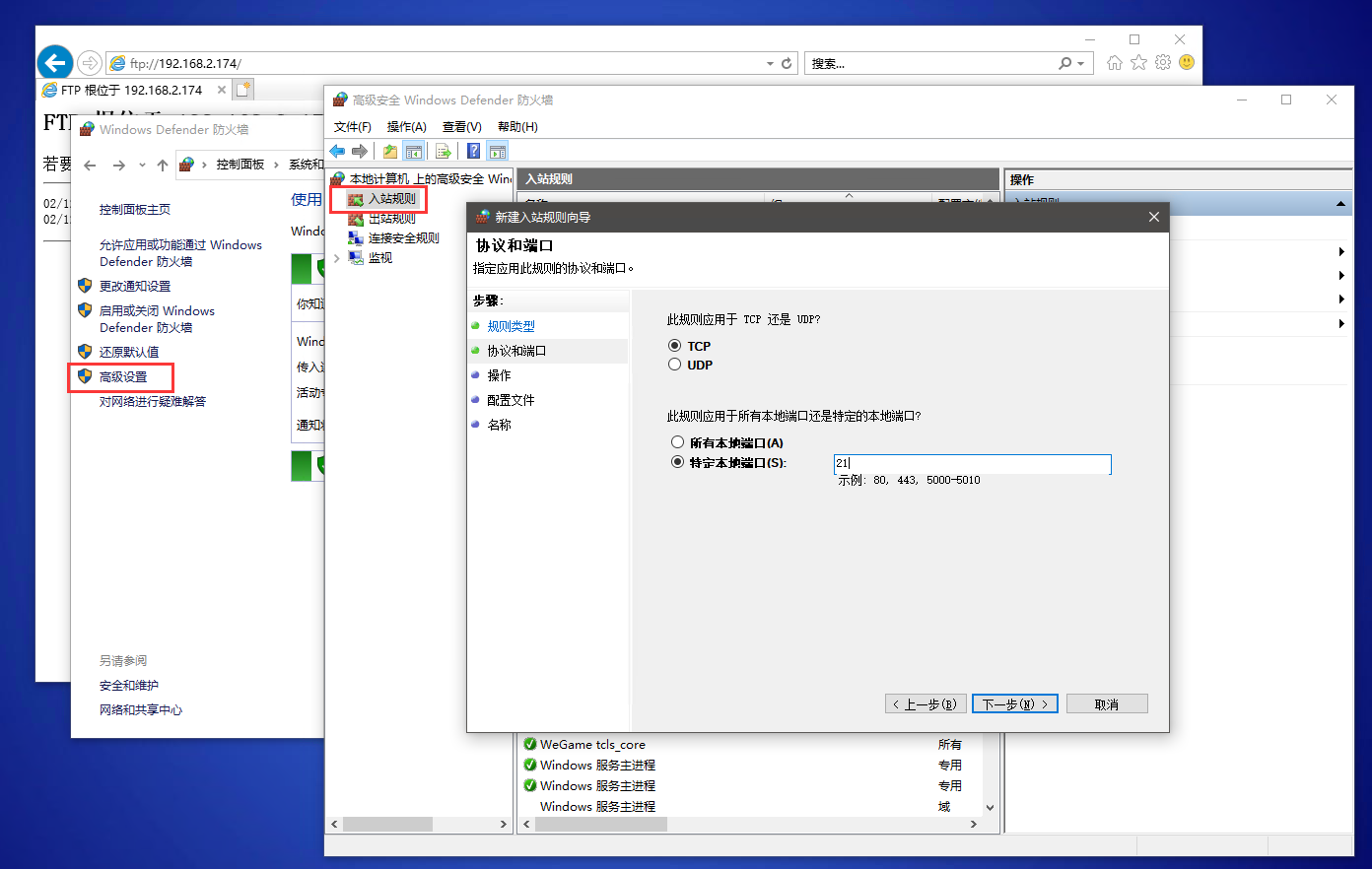Image resolution: width=1372 pixels, height=869 pixels.
Task: Open the 操作(A) menu
Action: [x=406, y=127]
